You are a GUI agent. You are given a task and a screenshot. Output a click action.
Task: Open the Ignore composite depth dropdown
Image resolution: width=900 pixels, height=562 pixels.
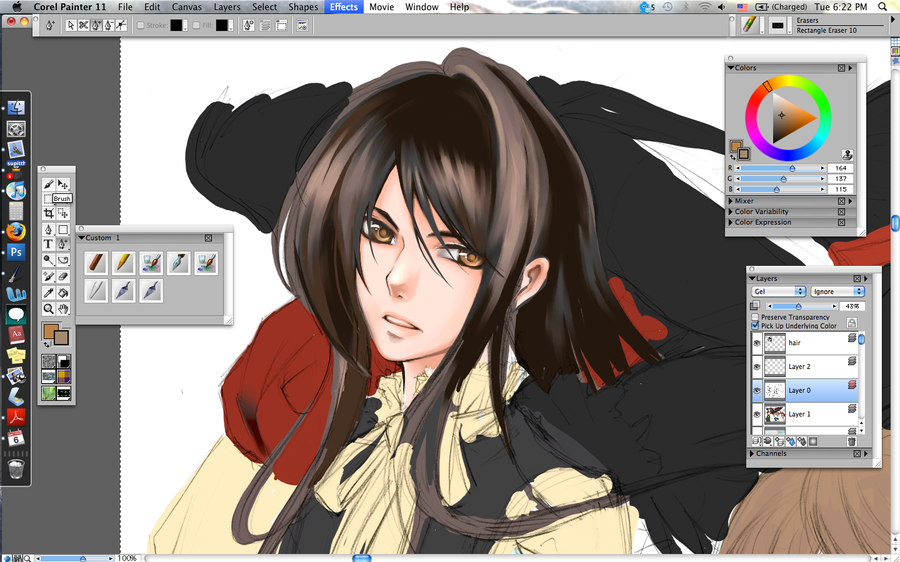[837, 292]
